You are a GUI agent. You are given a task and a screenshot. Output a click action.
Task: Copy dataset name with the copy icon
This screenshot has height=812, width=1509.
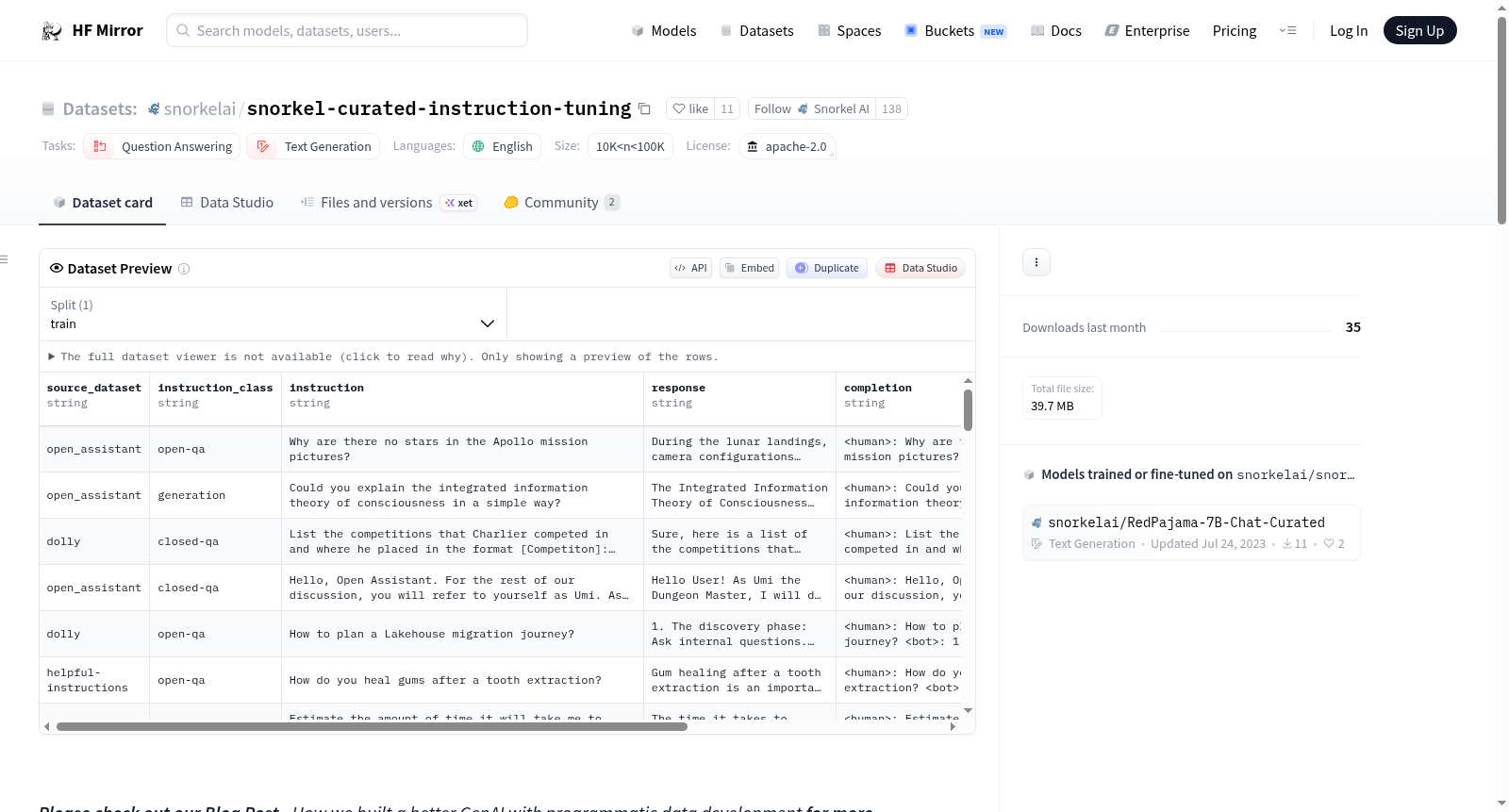(x=644, y=108)
